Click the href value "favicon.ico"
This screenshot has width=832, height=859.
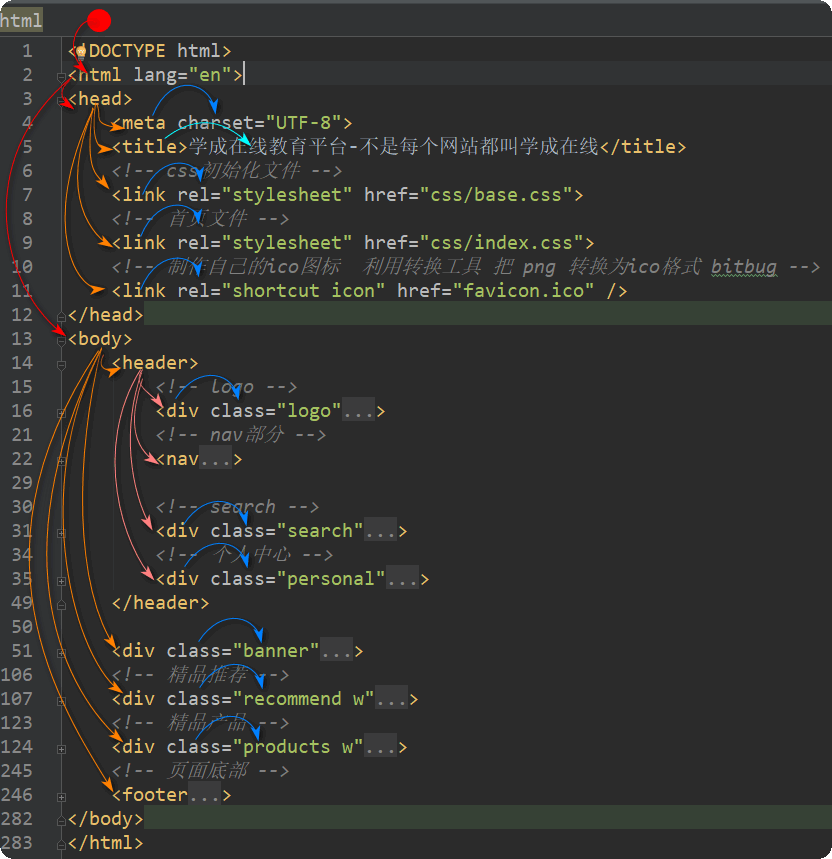point(524,290)
